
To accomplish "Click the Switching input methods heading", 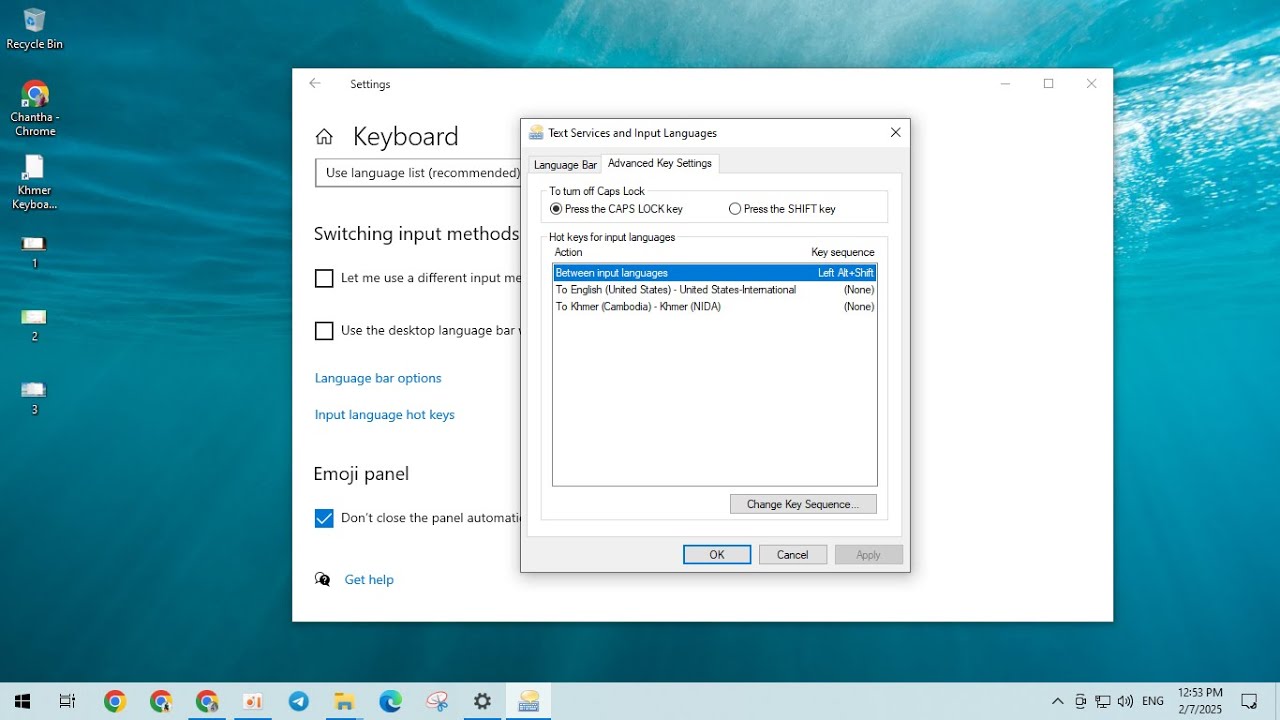I will point(416,234).
